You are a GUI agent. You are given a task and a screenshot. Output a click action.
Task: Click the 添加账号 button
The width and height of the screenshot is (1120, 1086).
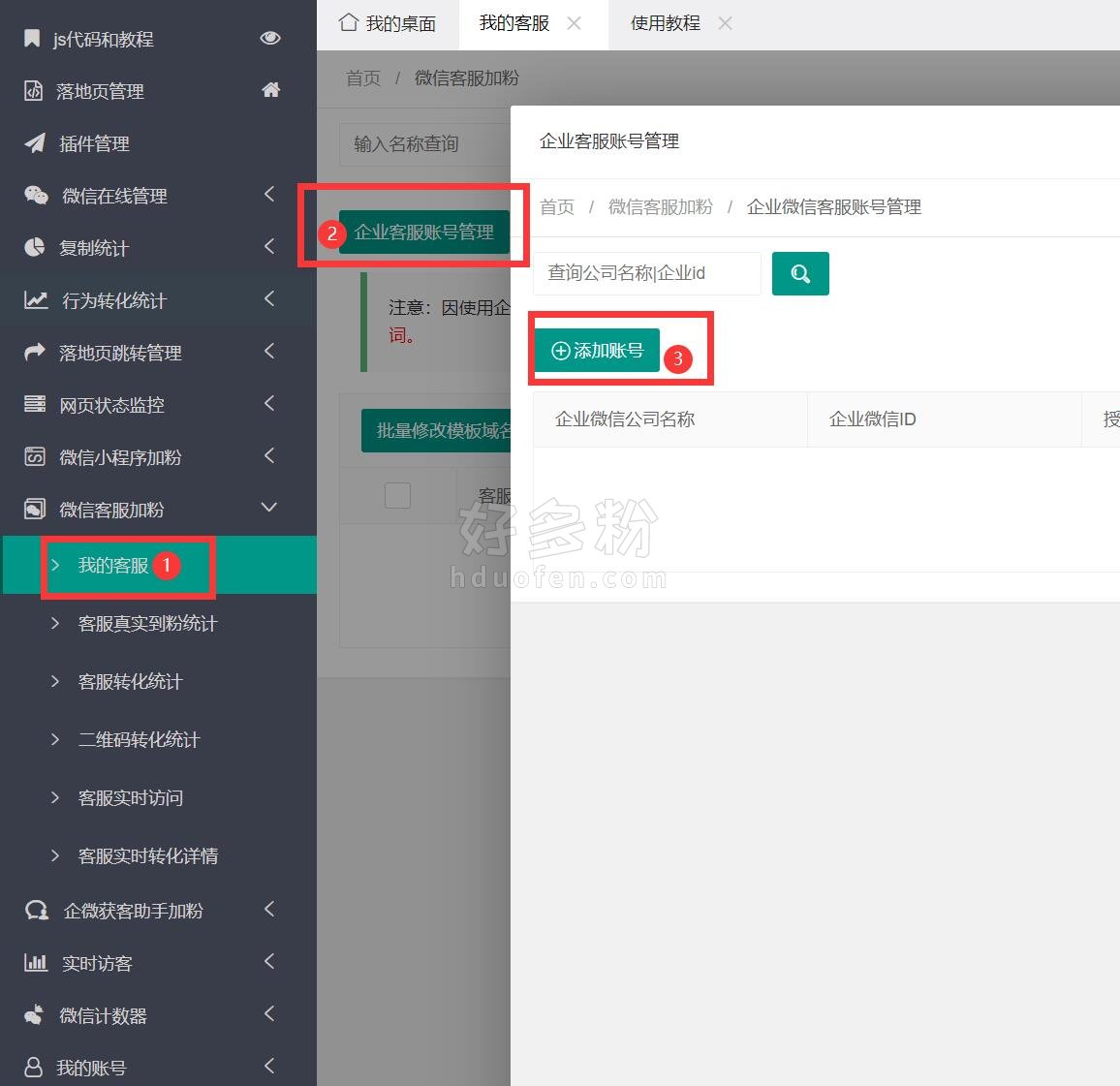(x=597, y=351)
